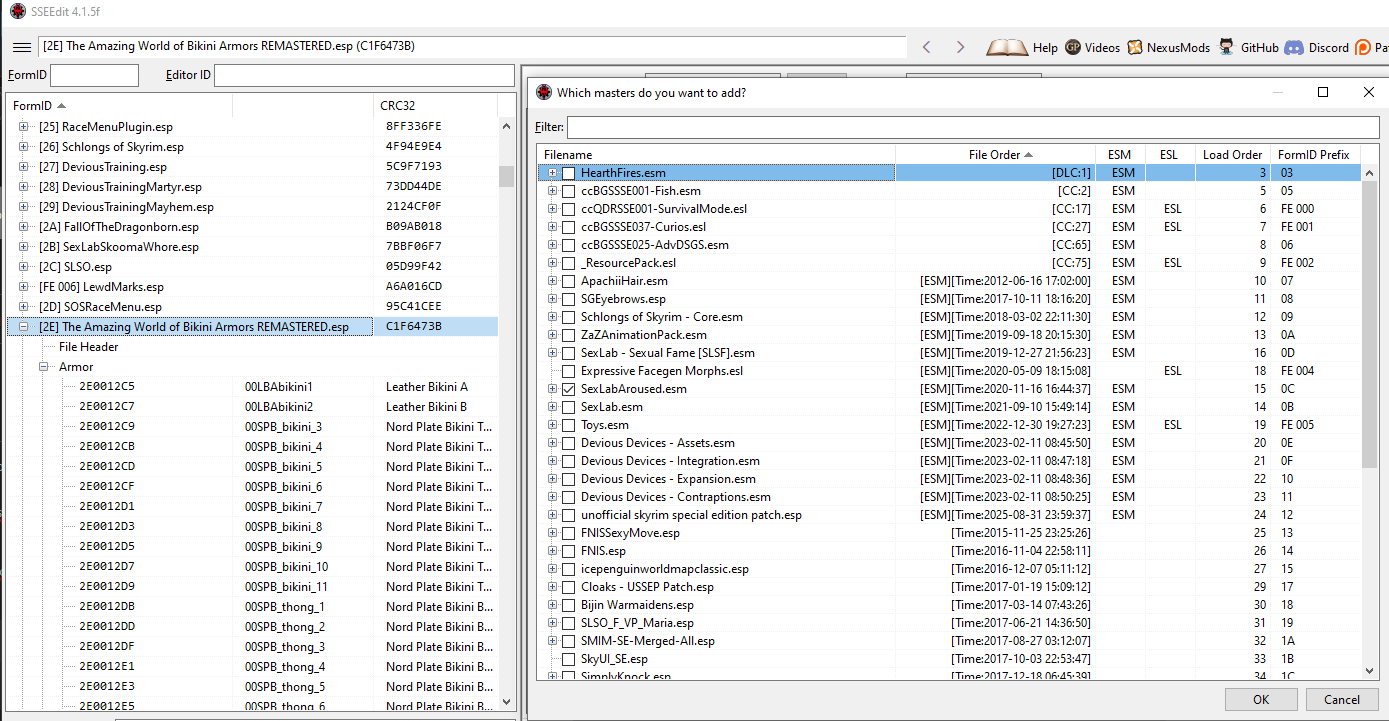Expand the SexLab.esm row in masters list
The image size is (1389, 721).
[x=552, y=407]
